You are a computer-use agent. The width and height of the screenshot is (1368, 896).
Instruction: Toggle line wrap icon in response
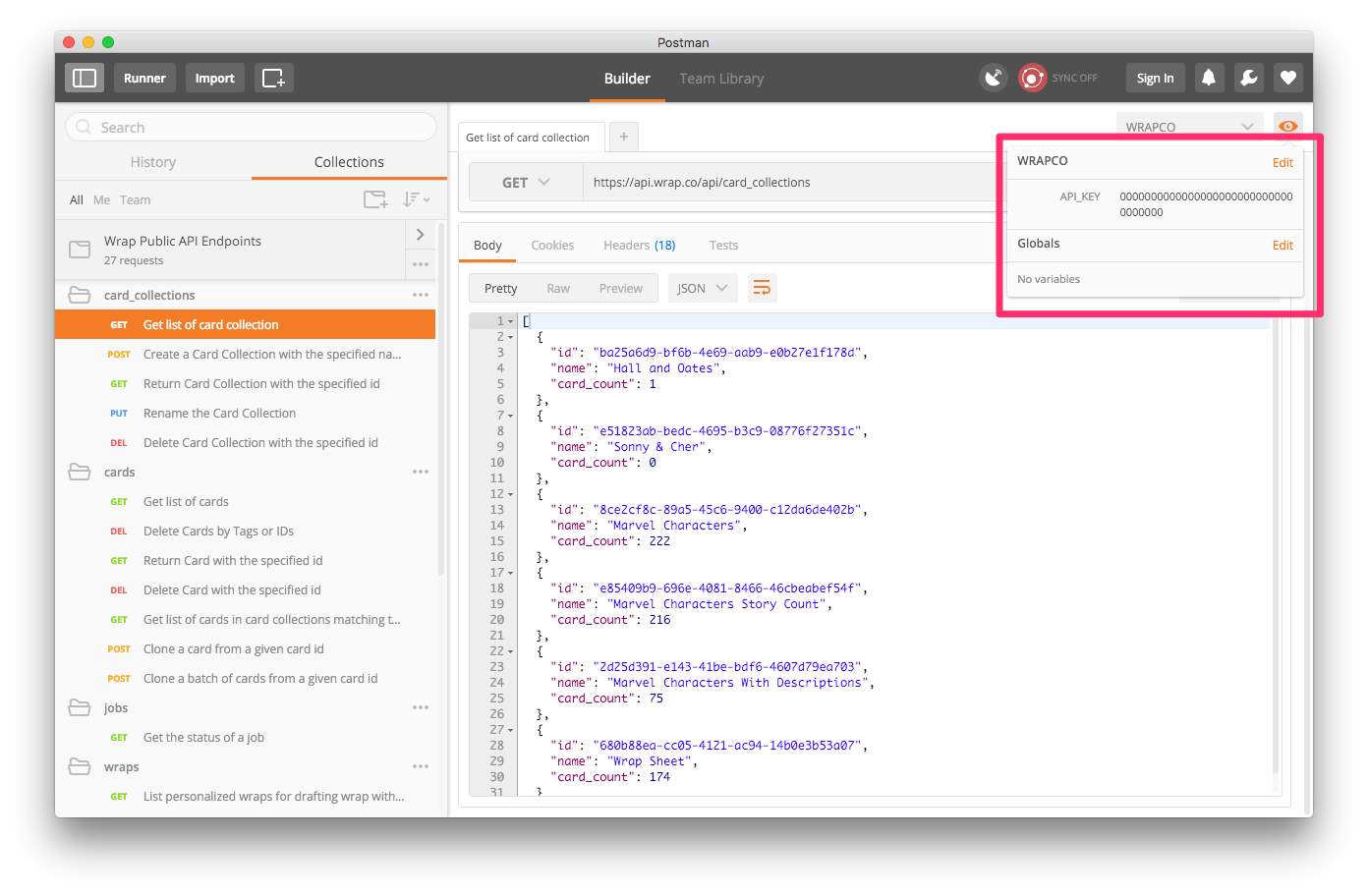point(762,288)
